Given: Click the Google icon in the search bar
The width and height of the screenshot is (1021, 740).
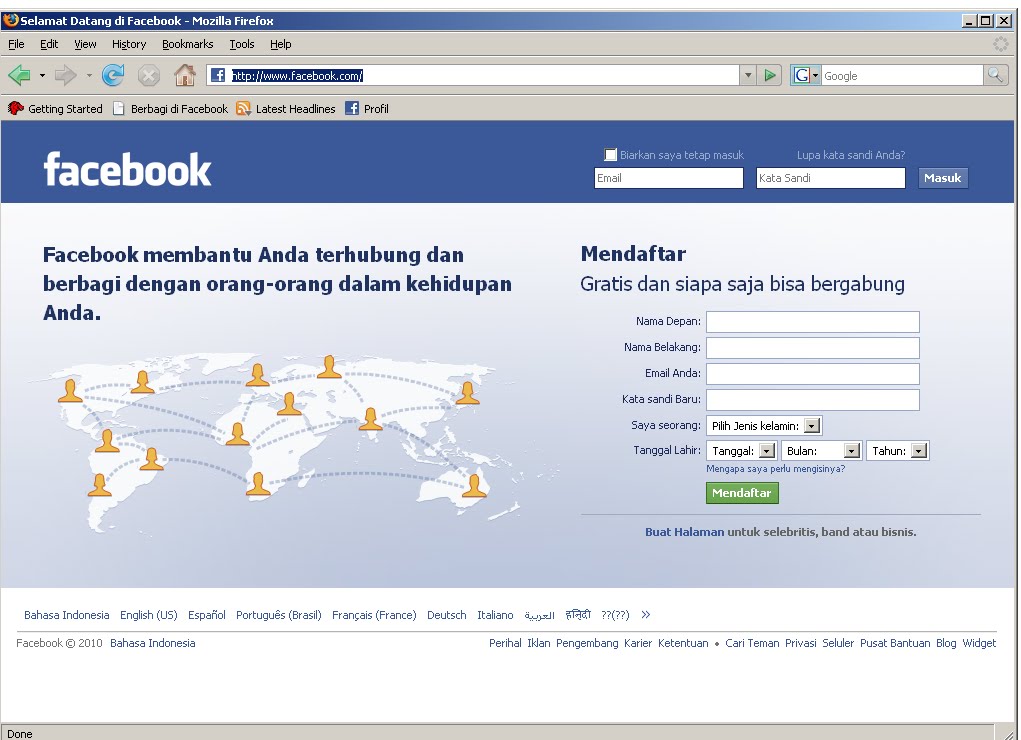Looking at the screenshot, I should point(803,74).
